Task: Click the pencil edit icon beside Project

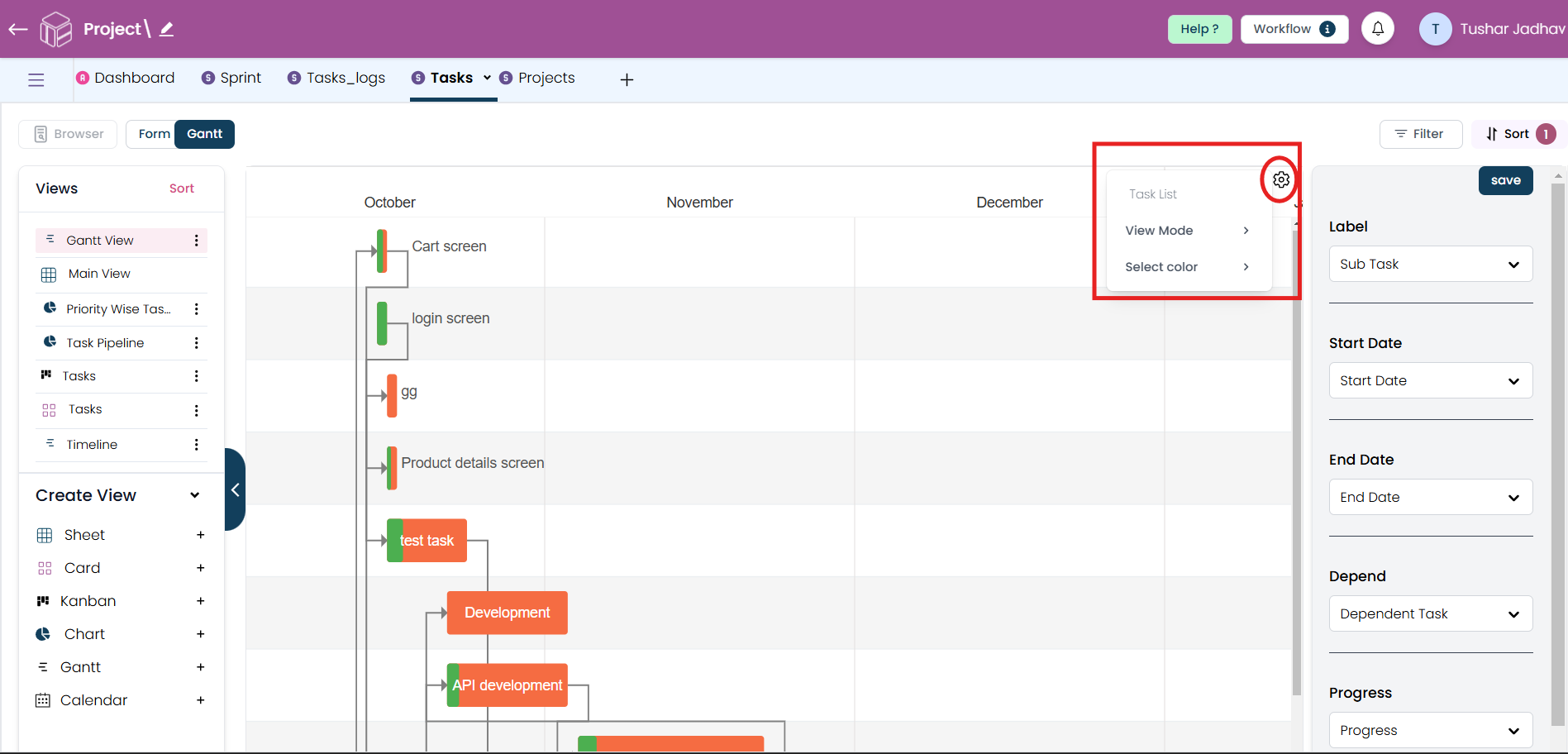Action: (166, 30)
